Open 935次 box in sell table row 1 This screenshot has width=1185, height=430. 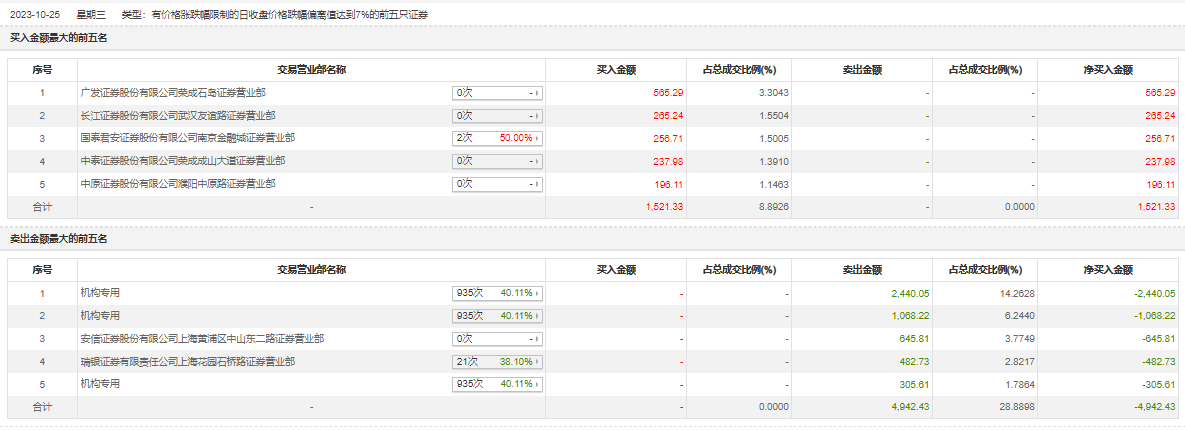tap(497, 293)
